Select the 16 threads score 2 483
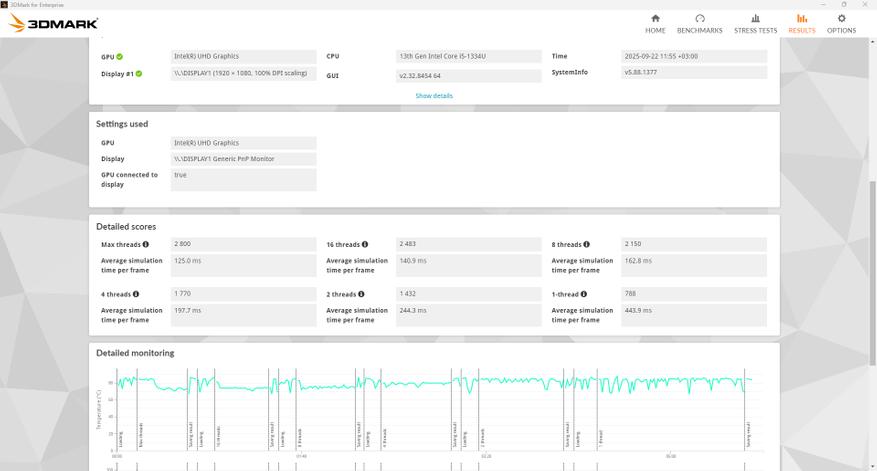Image resolution: width=877 pixels, height=471 pixels. point(469,244)
